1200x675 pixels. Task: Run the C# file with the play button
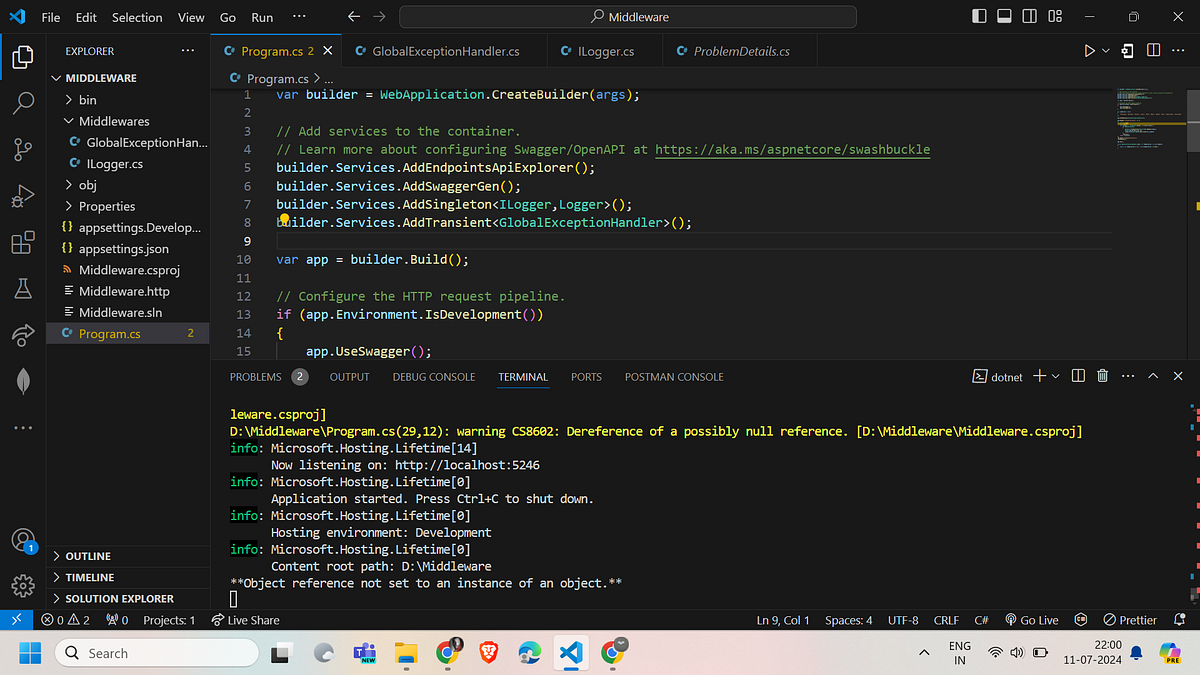tap(1087, 50)
